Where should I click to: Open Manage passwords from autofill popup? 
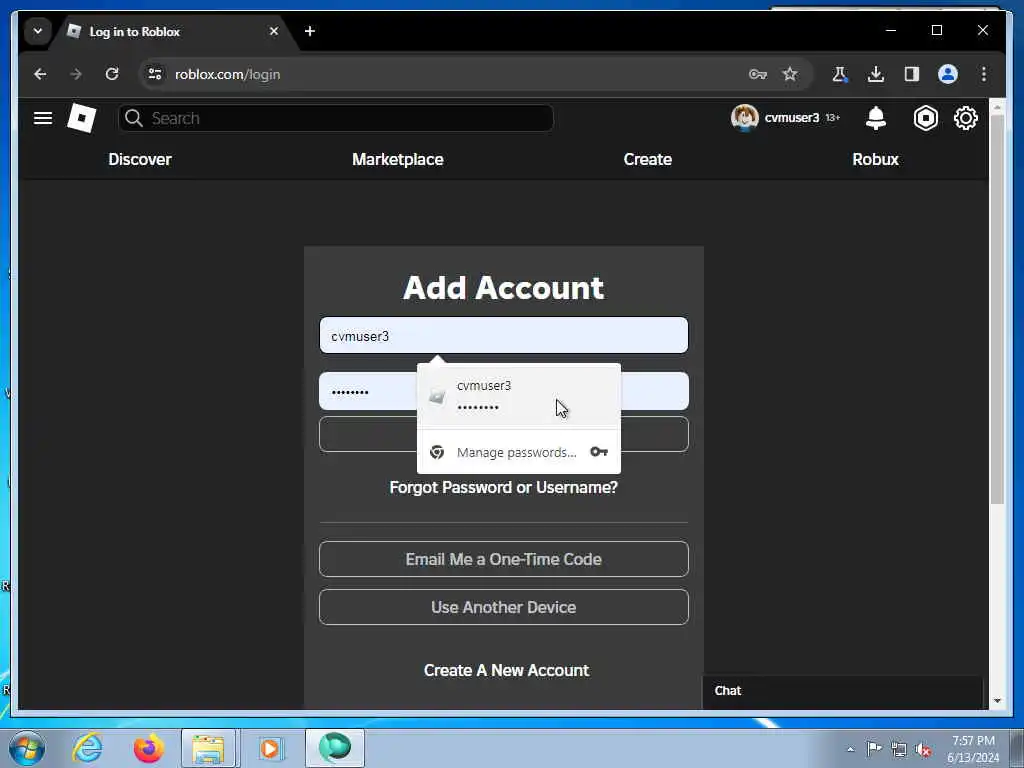tap(517, 452)
